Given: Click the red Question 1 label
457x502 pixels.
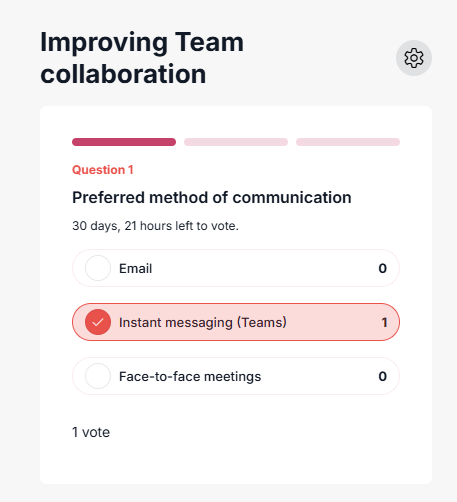Looking at the screenshot, I should pos(103,170).
